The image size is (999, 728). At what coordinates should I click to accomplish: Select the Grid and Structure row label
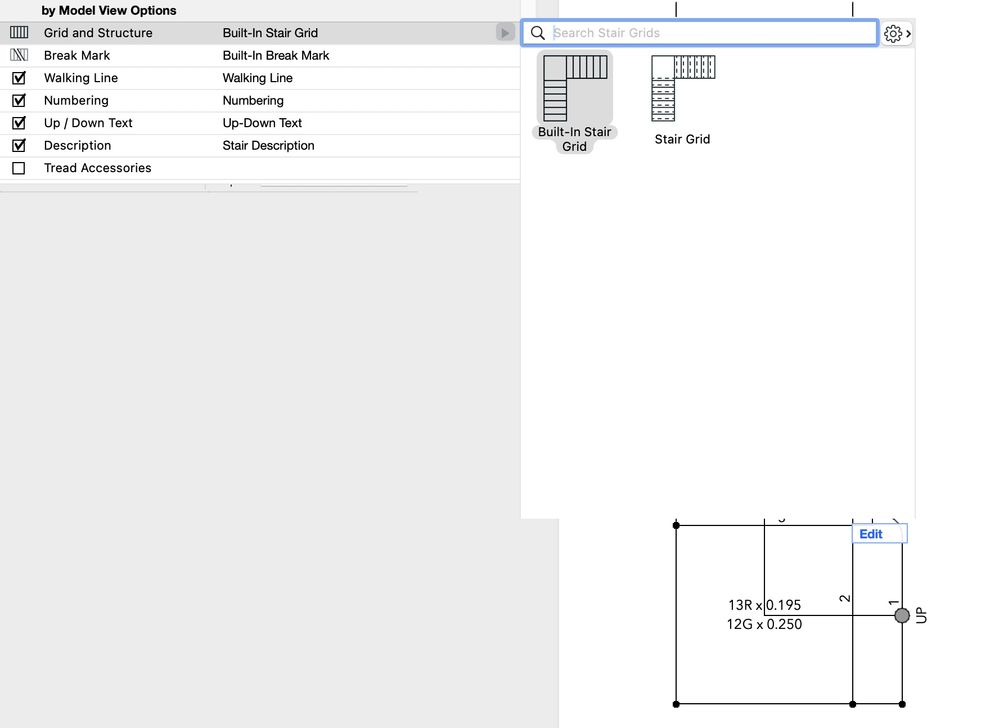(98, 32)
